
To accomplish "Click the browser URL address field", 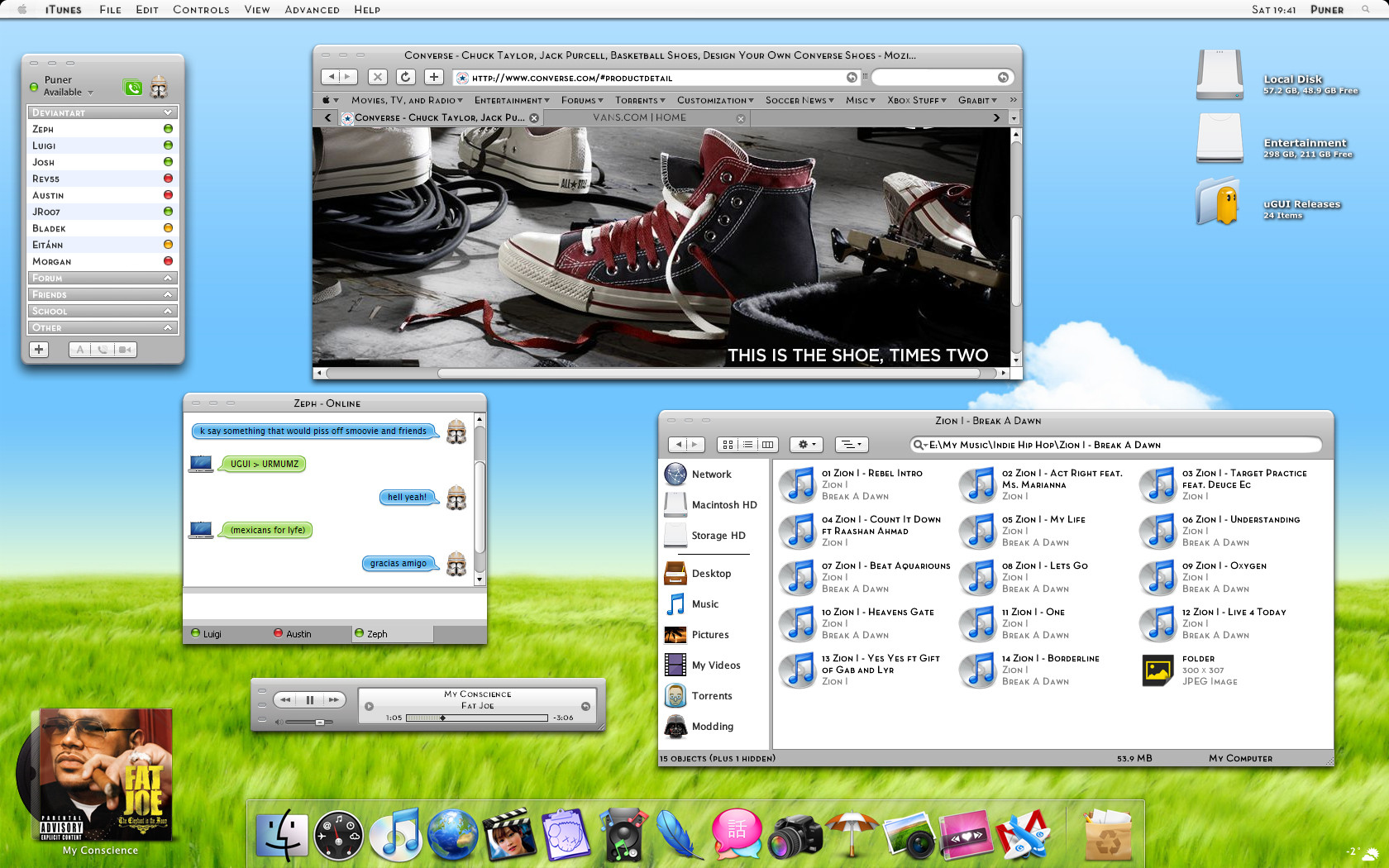I will (x=657, y=78).
